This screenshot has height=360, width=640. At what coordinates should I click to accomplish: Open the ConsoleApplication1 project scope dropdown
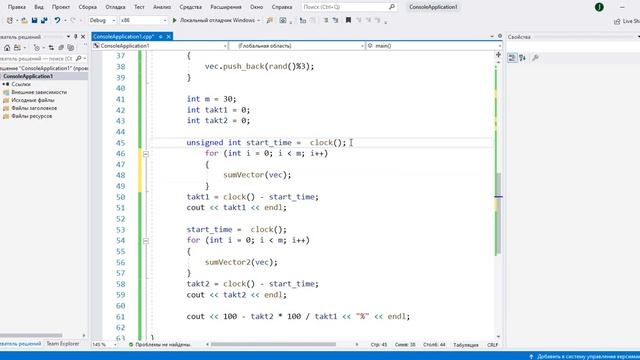pyautogui.click(x=160, y=46)
